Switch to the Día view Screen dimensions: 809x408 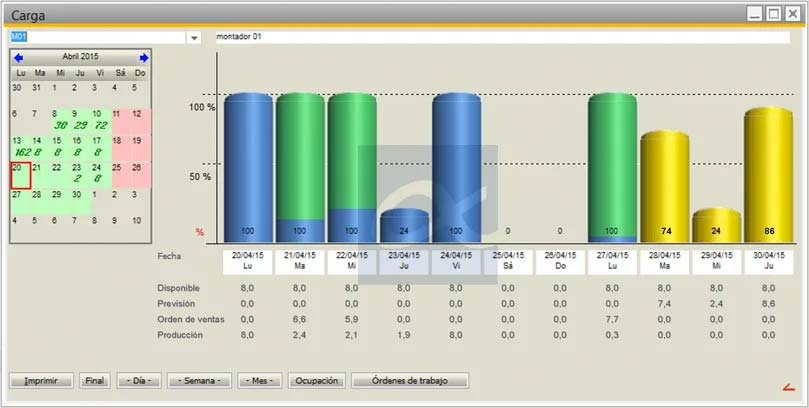tap(139, 381)
